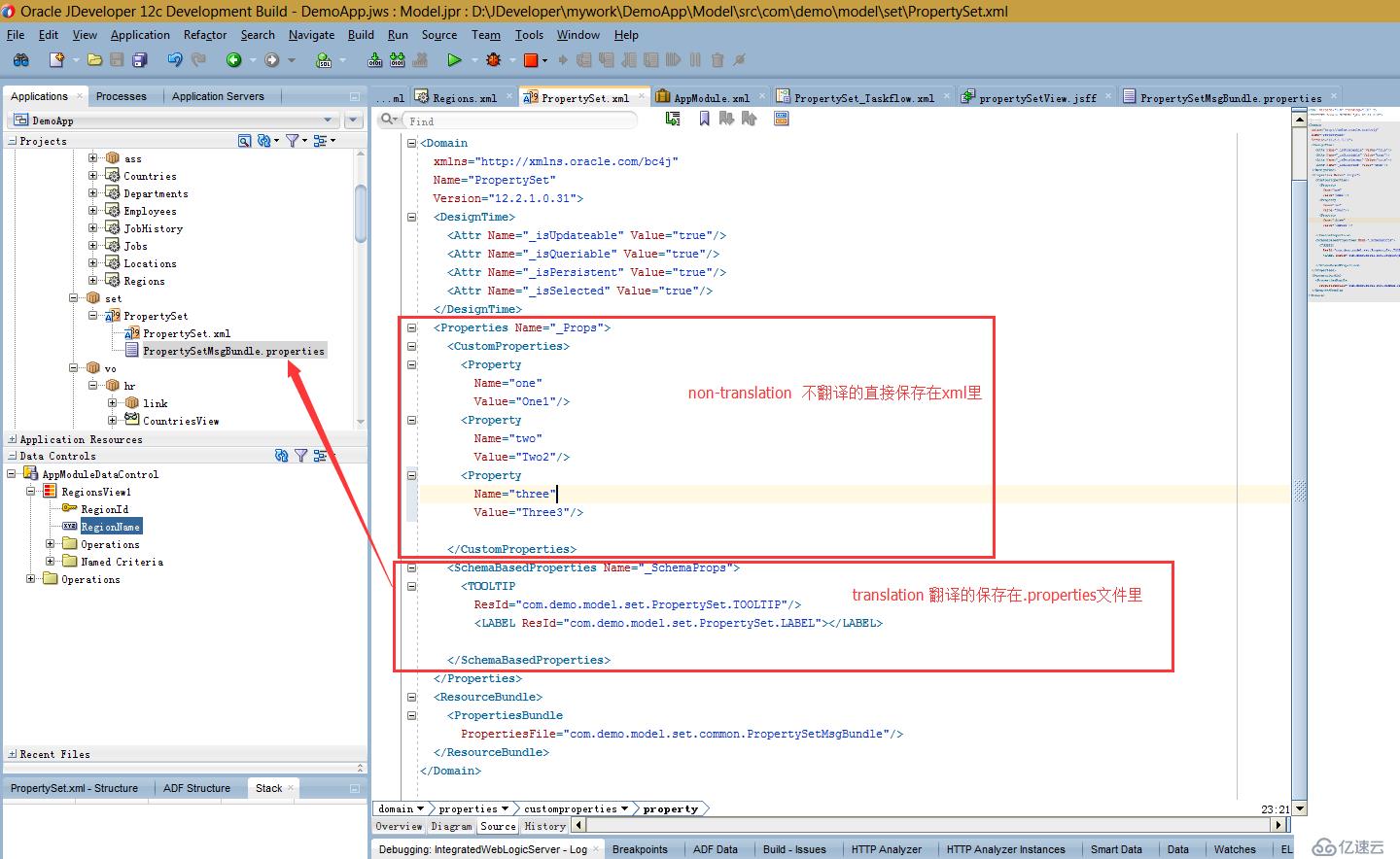Click the Rebuild project icon
The width and height of the screenshot is (1400, 859).
coord(397,60)
